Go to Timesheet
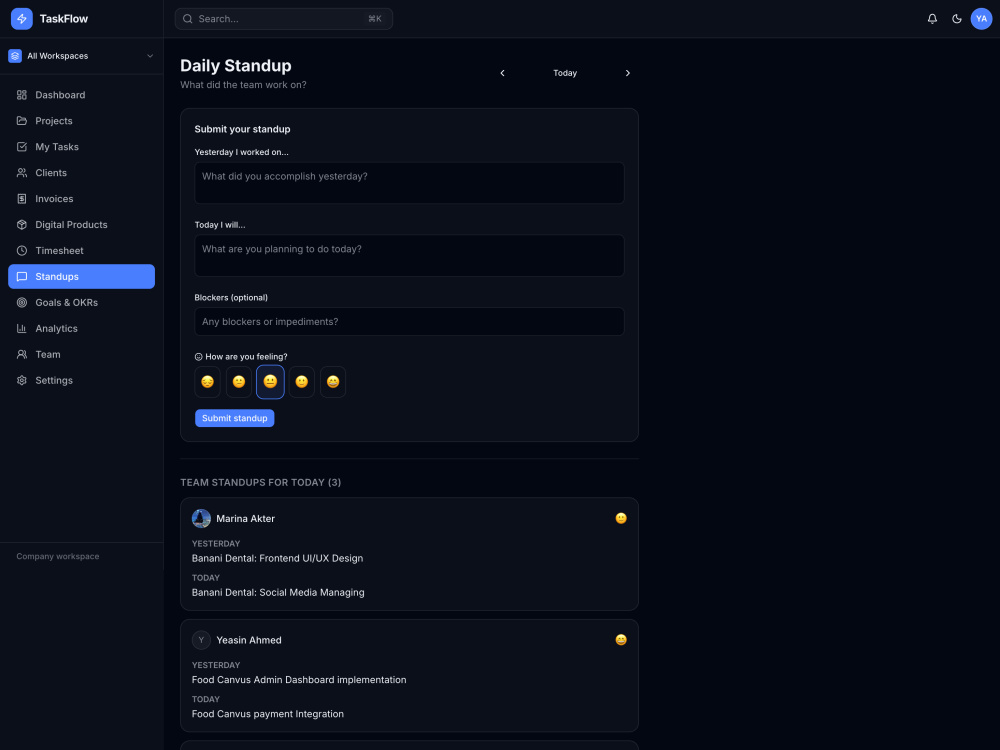Image resolution: width=1000 pixels, height=750 pixels. pos(81,251)
